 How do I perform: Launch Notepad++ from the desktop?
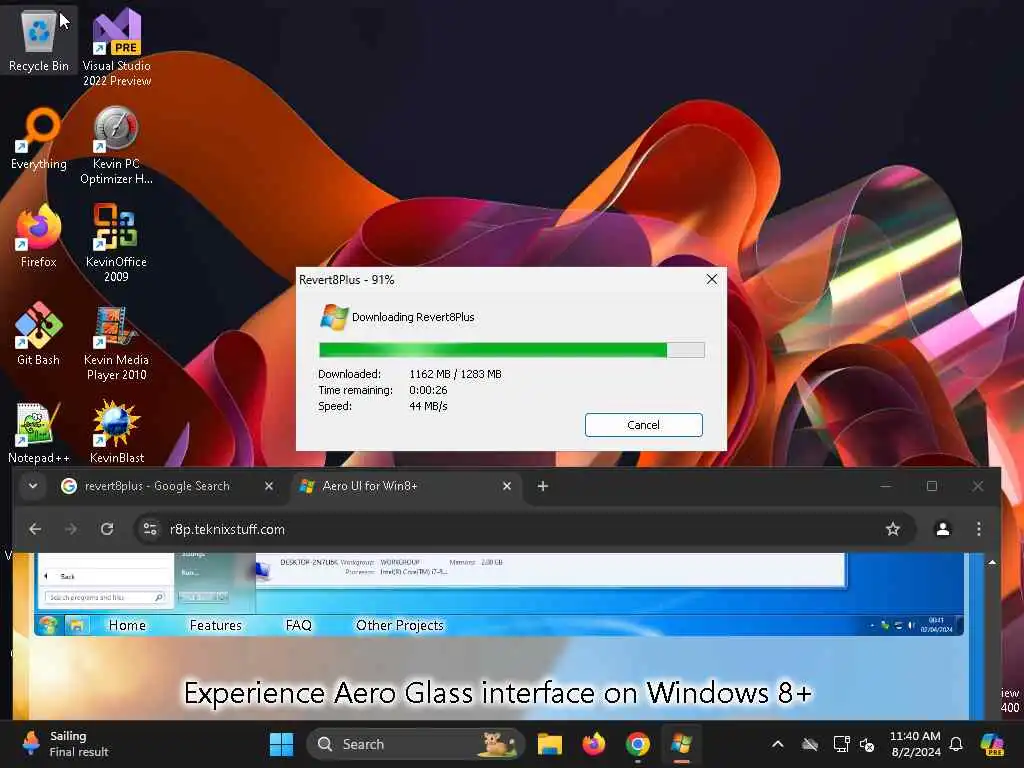tap(39, 432)
